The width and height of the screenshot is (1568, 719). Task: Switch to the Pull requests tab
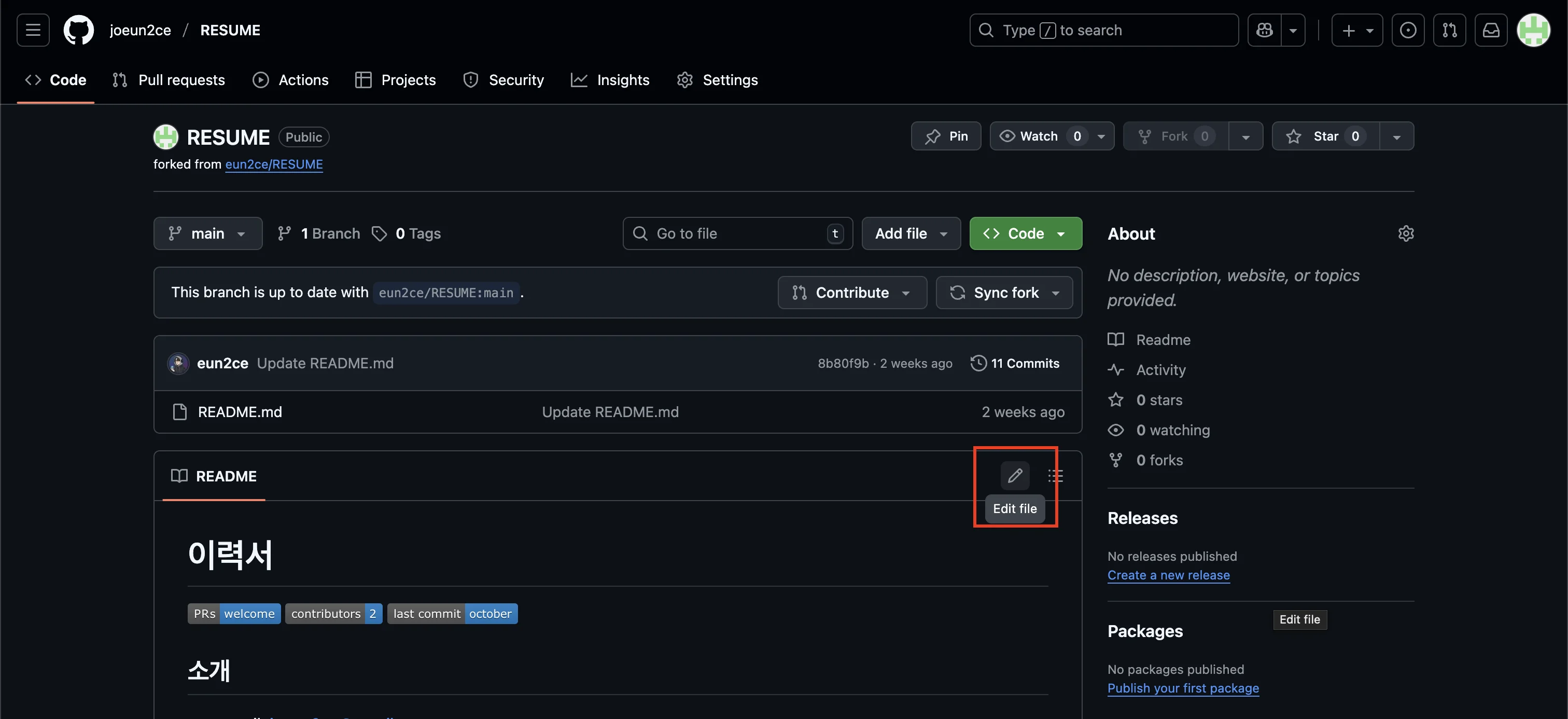(x=169, y=80)
